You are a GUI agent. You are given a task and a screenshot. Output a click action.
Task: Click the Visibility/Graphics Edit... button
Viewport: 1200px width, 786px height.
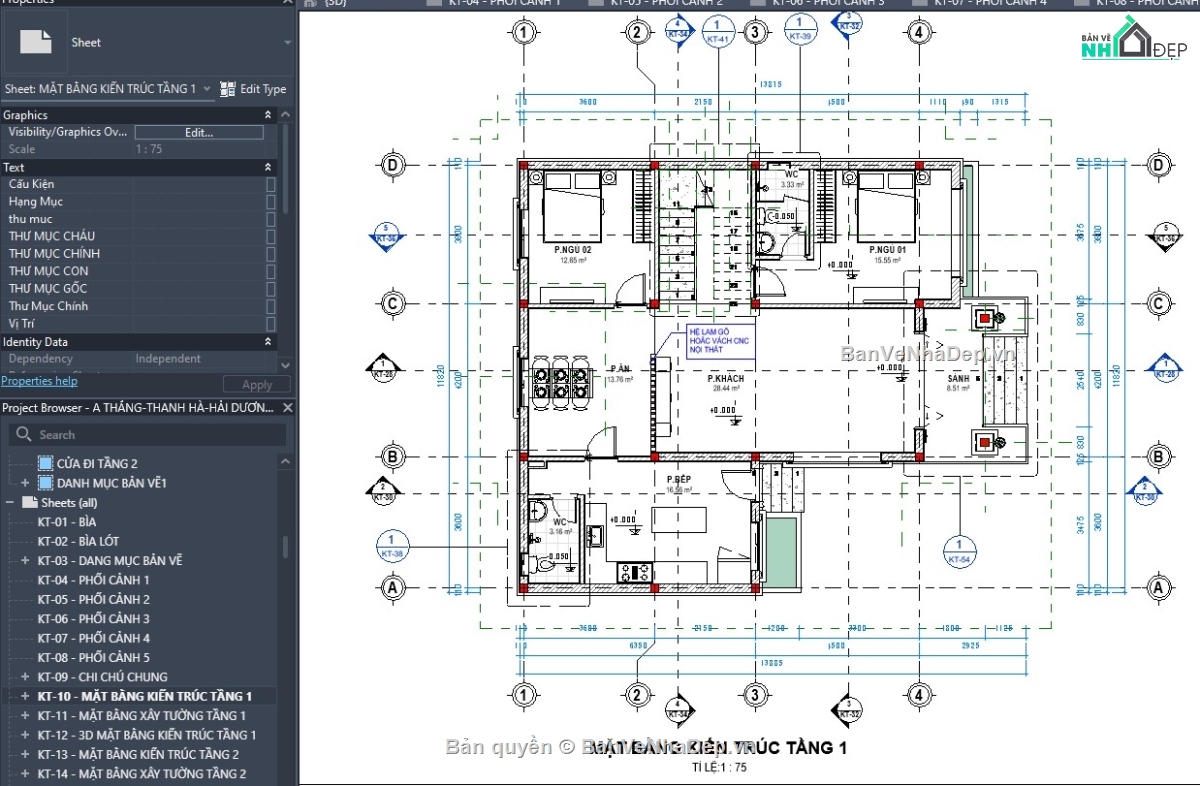coord(199,132)
